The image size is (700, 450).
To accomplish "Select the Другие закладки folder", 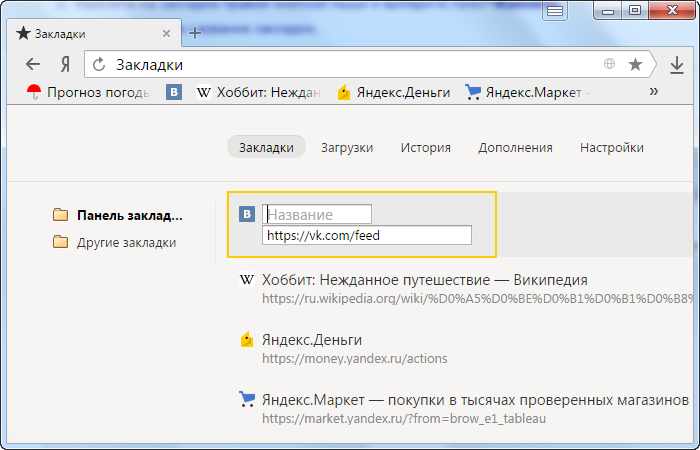I will (114, 242).
